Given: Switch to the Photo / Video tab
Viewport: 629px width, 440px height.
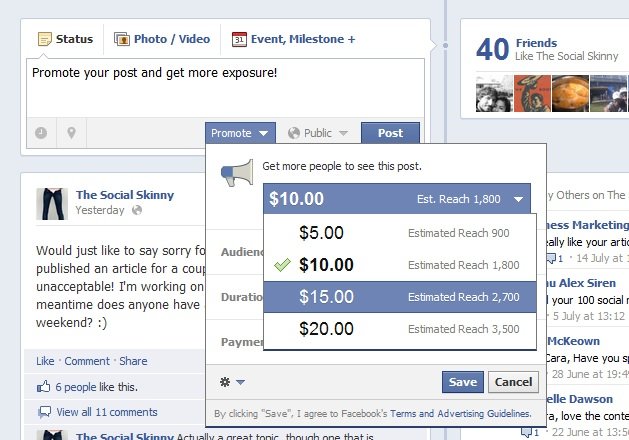Looking at the screenshot, I should (x=161, y=40).
